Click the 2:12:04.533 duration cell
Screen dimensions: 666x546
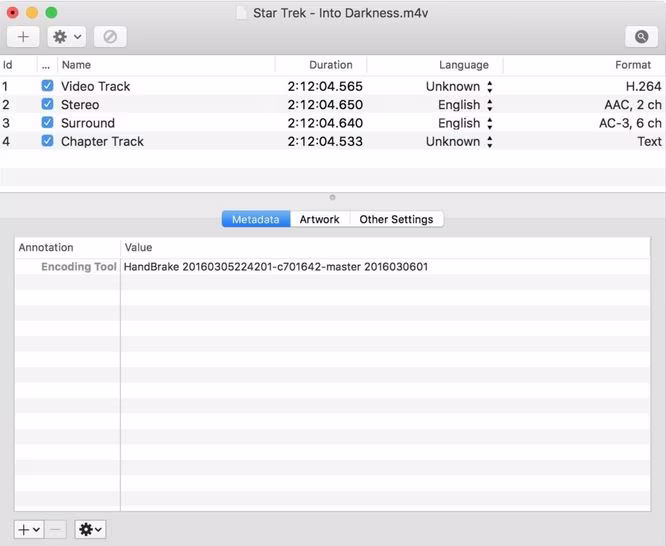point(325,141)
